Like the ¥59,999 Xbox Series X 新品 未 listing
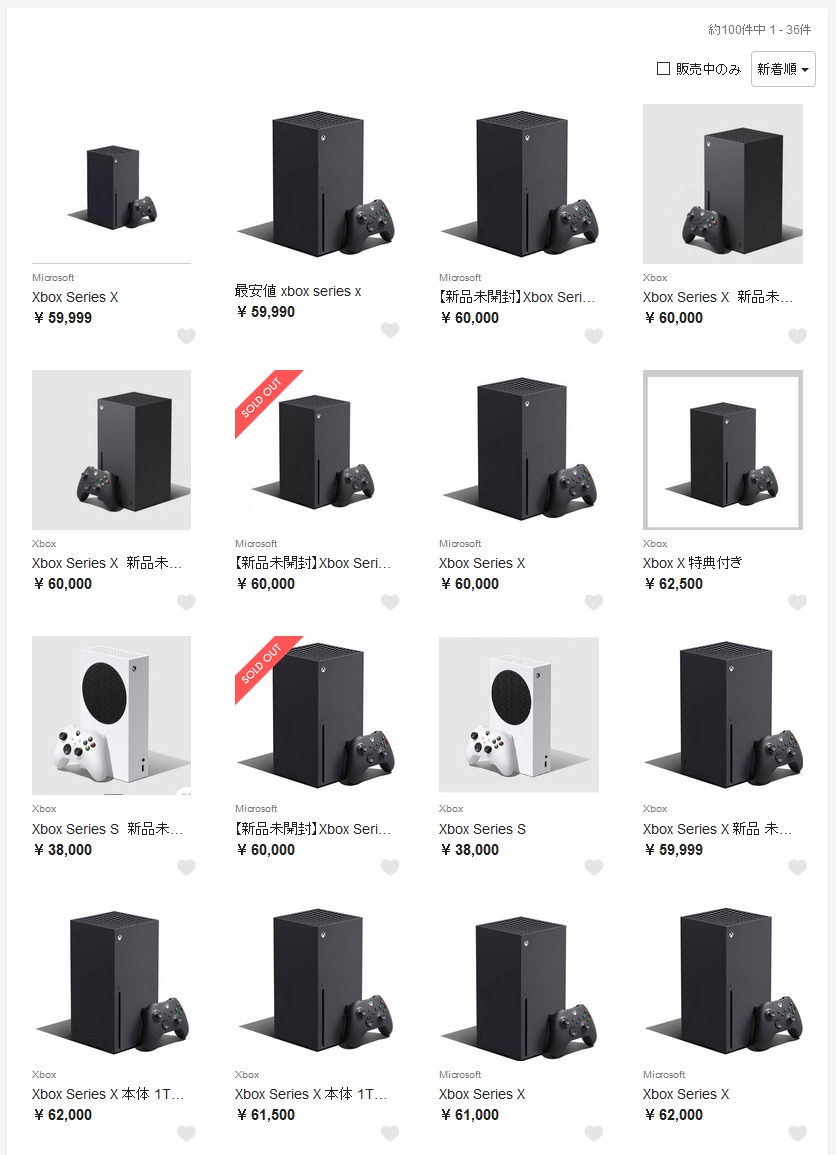 click(x=797, y=868)
